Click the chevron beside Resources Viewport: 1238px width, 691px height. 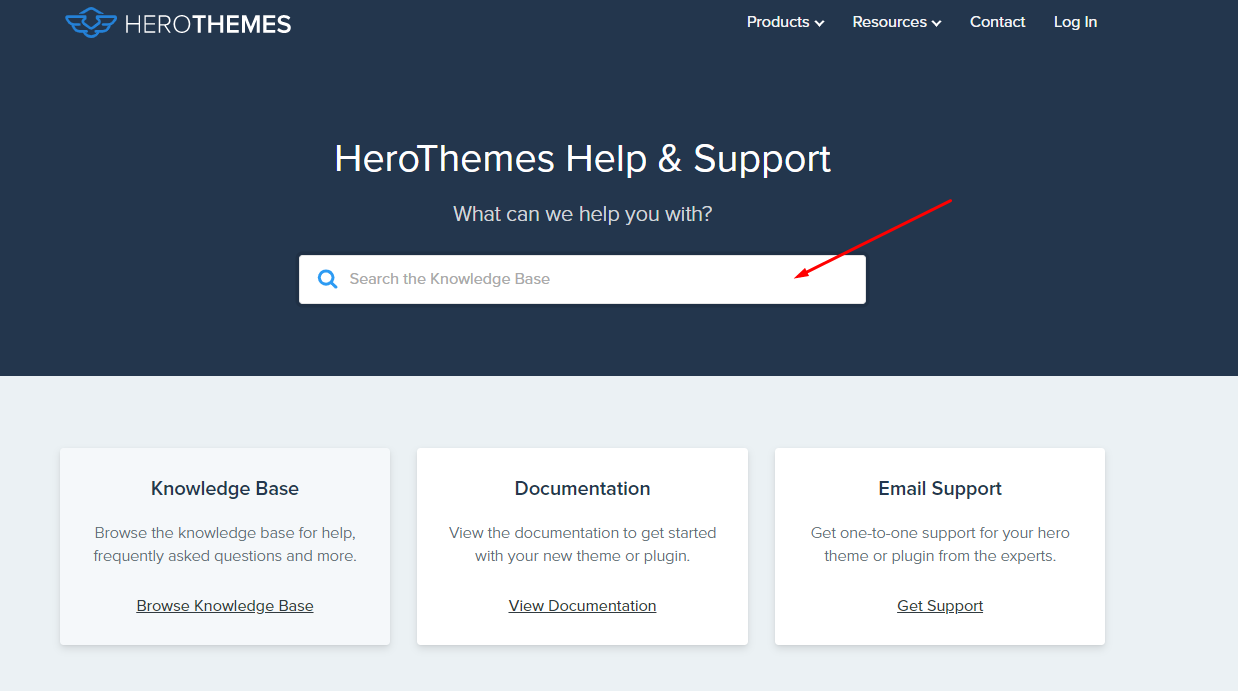(936, 22)
